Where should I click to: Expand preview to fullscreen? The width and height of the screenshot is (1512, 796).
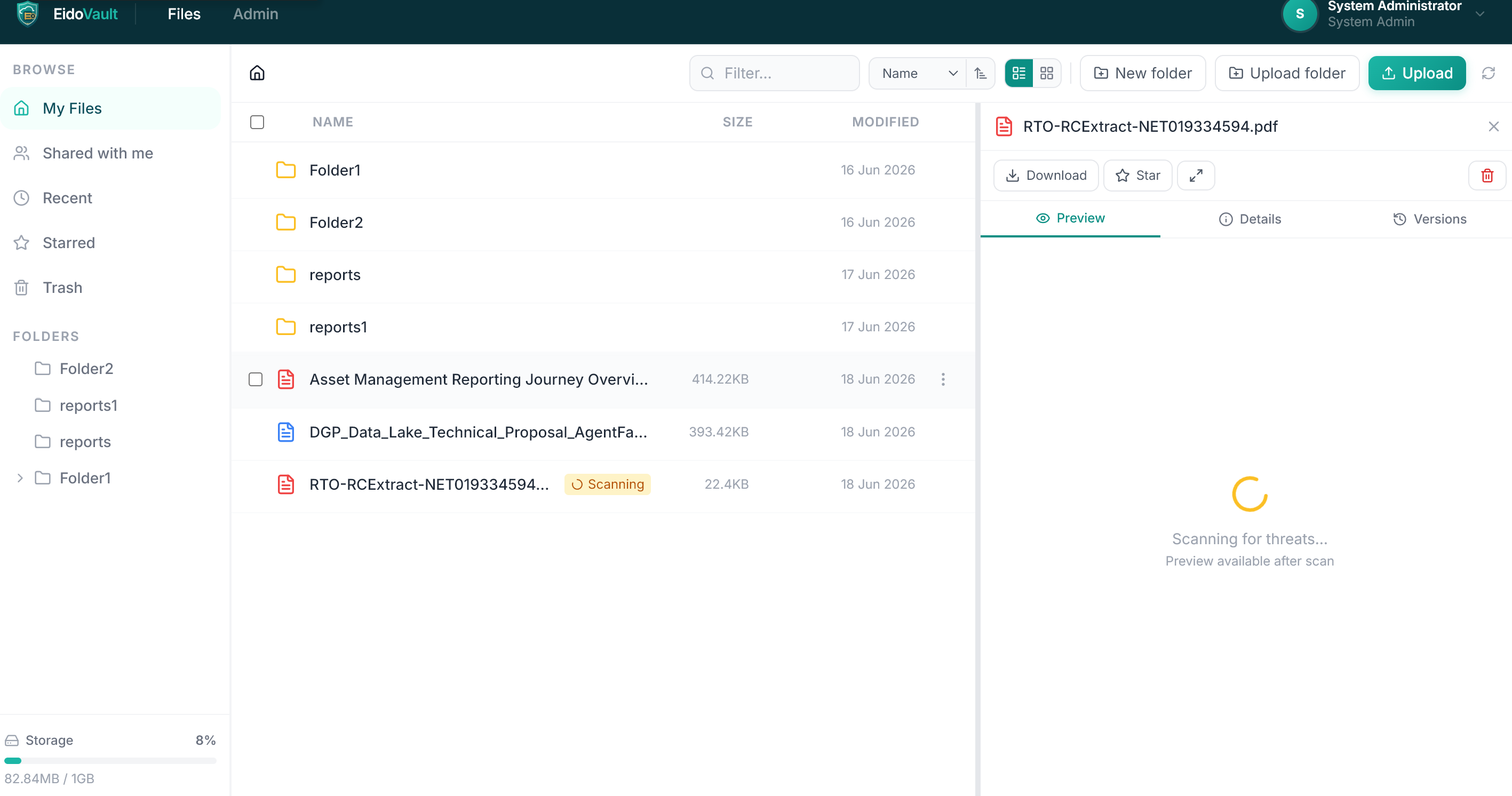[x=1196, y=175]
